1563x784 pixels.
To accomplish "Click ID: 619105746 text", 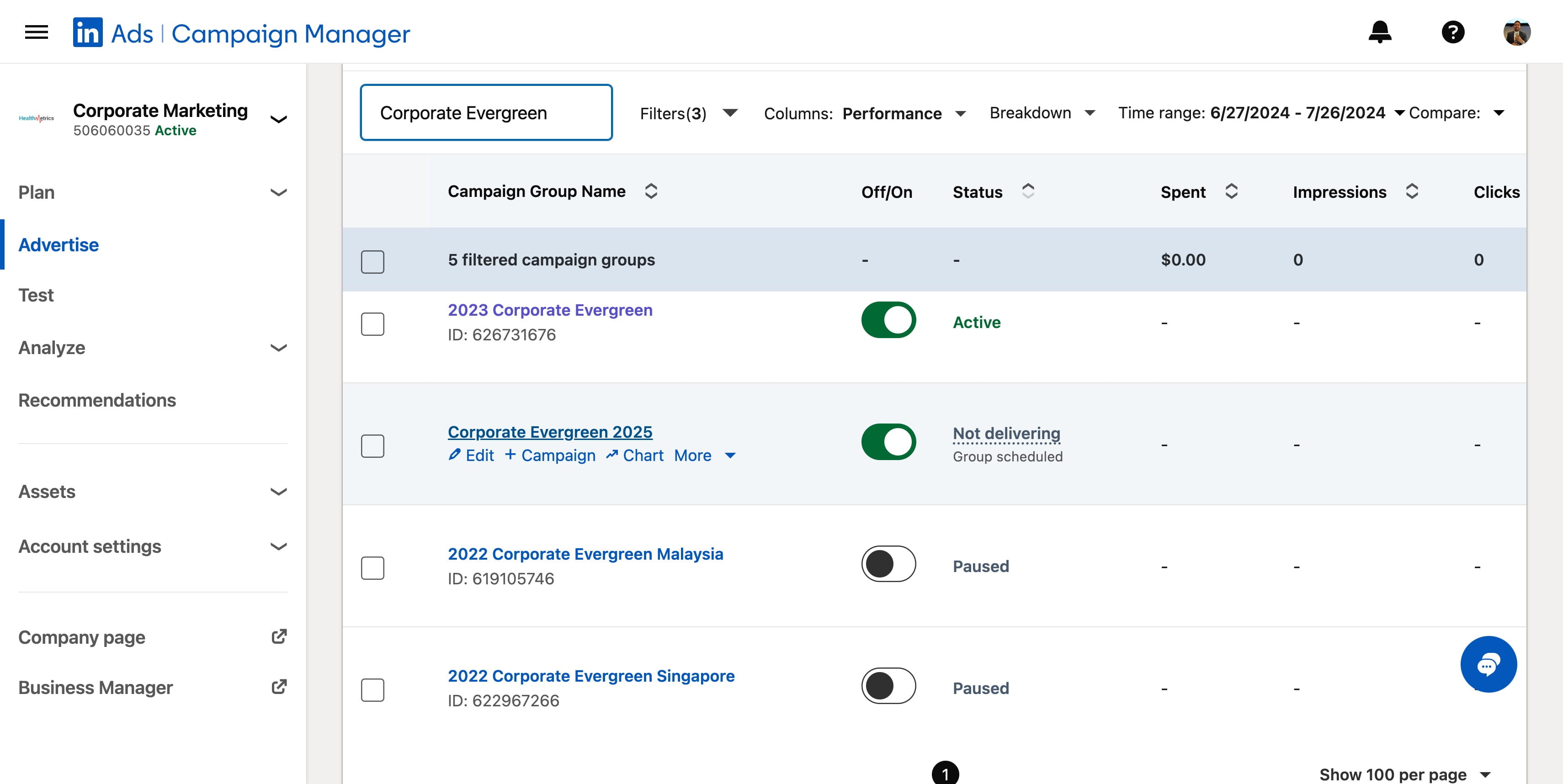I will tap(500, 578).
